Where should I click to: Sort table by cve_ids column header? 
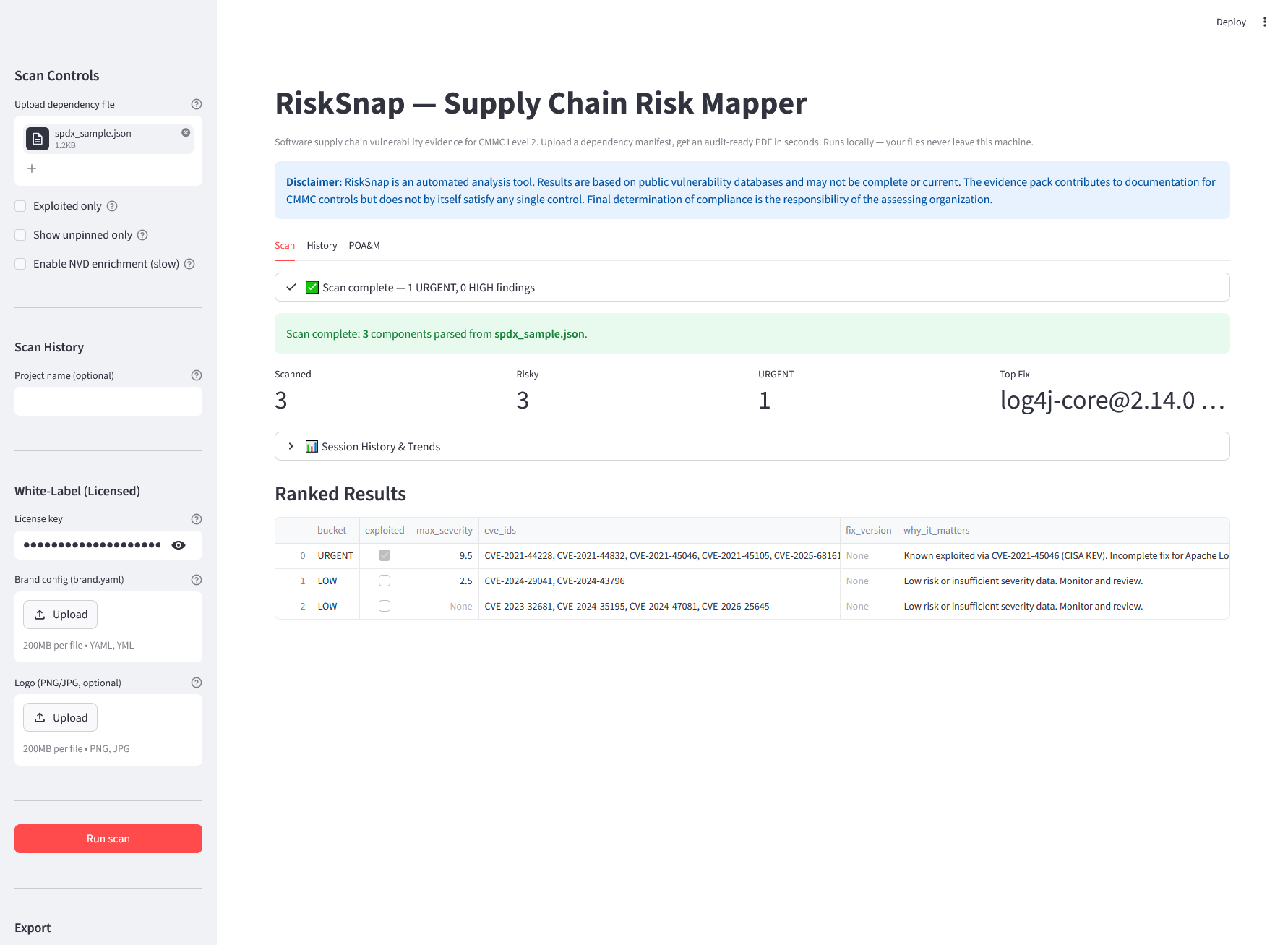(x=659, y=530)
